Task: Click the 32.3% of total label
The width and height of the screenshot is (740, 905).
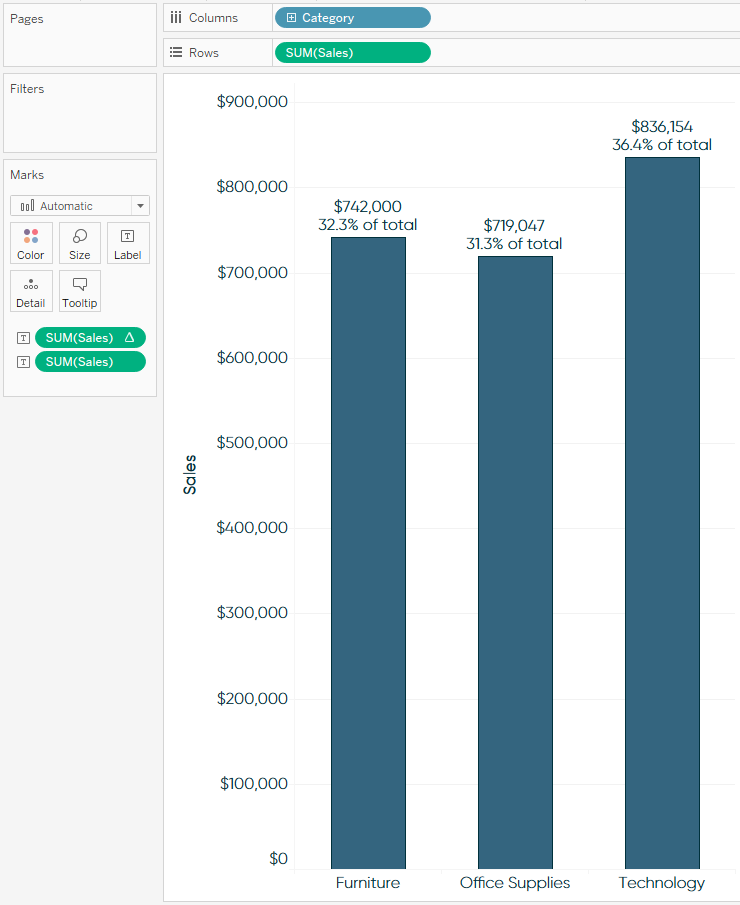Action: [x=368, y=225]
